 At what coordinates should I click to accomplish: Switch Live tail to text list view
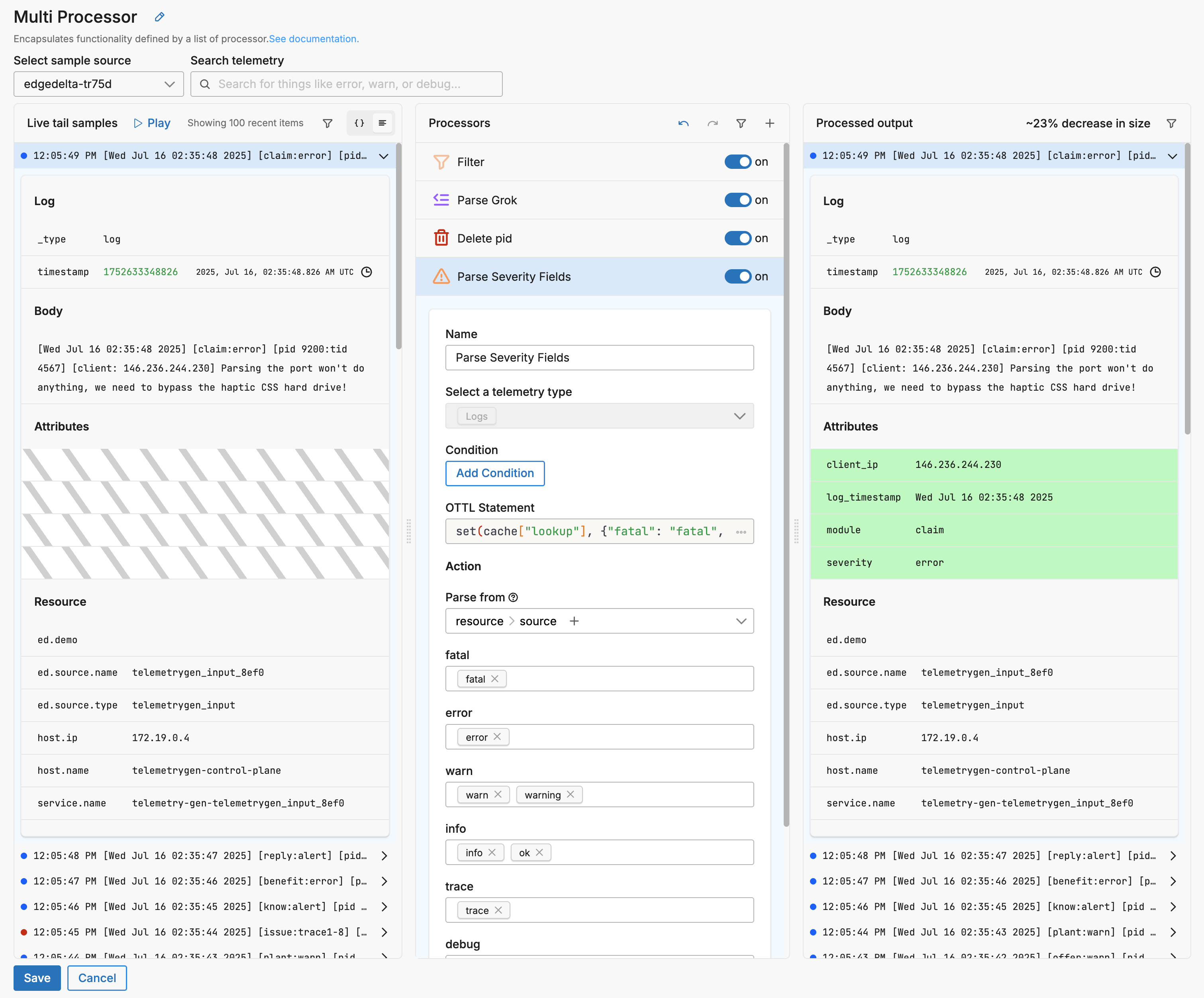[x=382, y=123]
